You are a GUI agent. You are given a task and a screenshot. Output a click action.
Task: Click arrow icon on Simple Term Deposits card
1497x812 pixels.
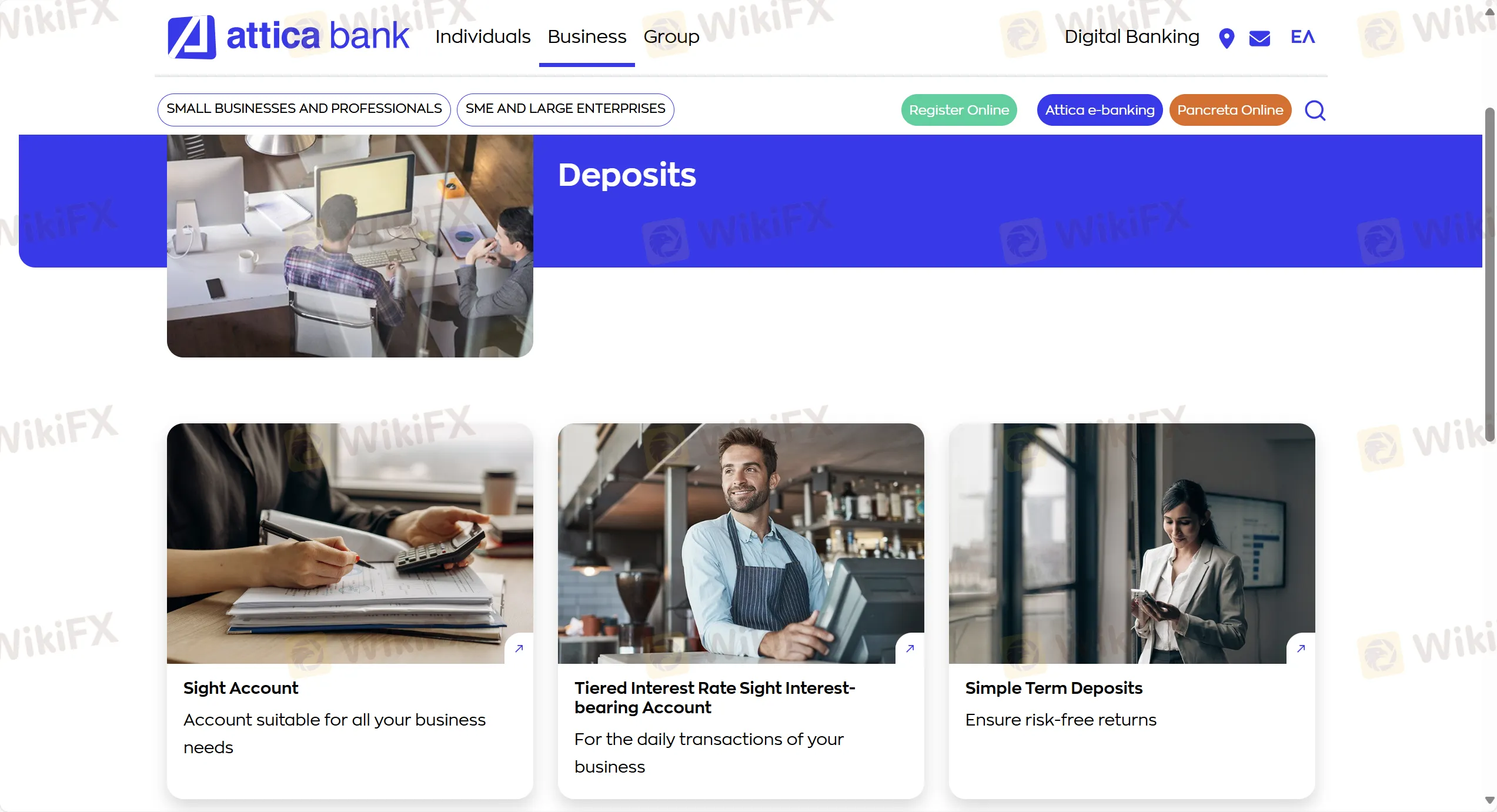[x=1301, y=648]
